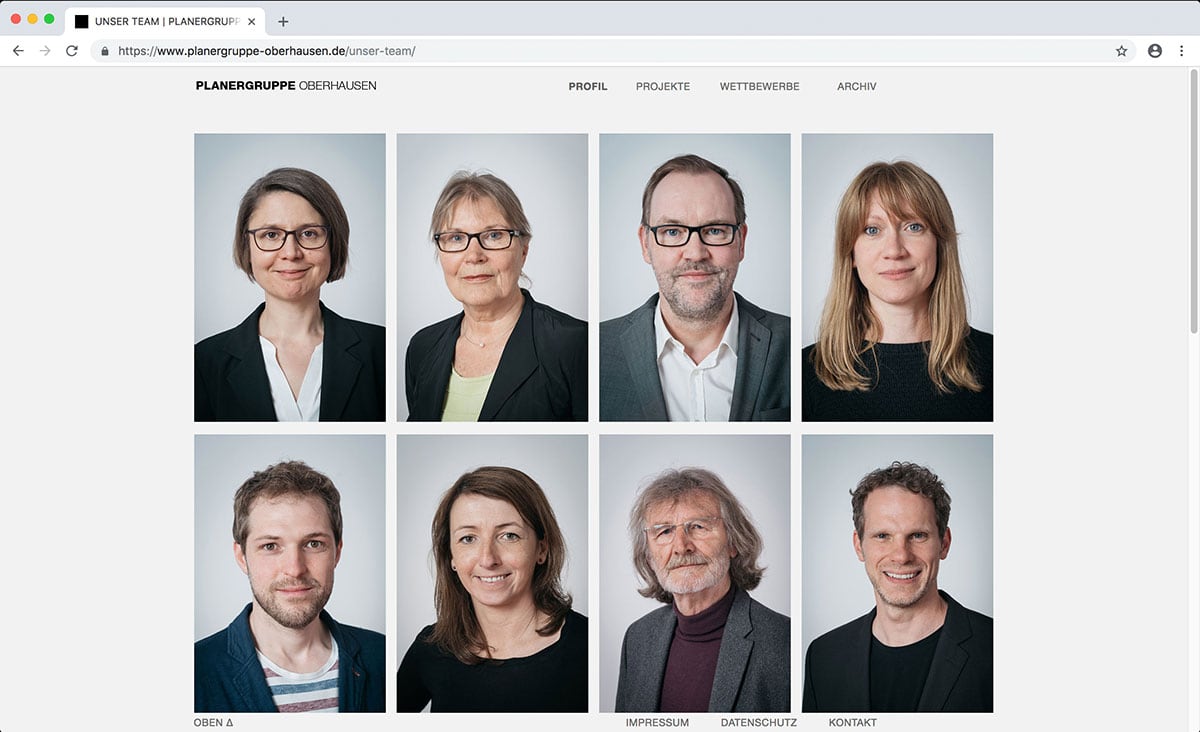
Task: Click the PLANERGRUPPE OBERHAUSEN logo
Action: point(286,86)
